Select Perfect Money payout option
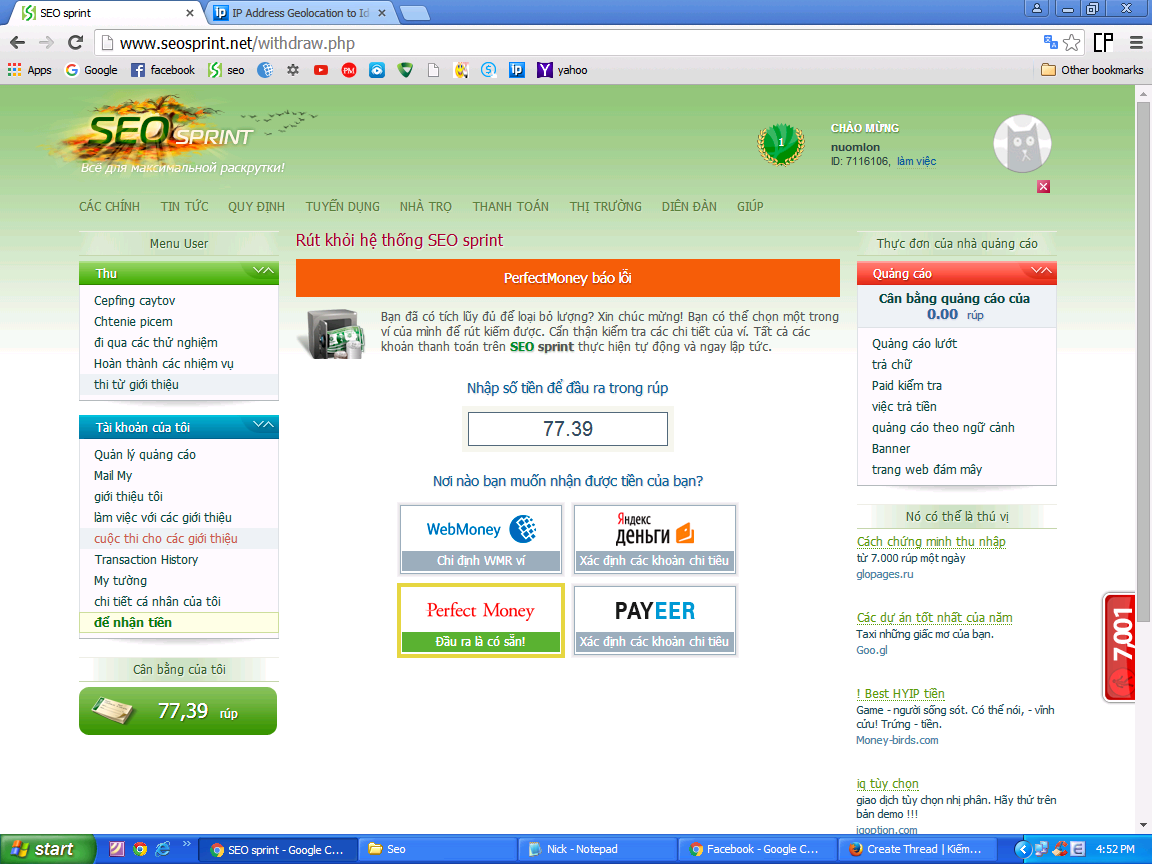 point(480,620)
